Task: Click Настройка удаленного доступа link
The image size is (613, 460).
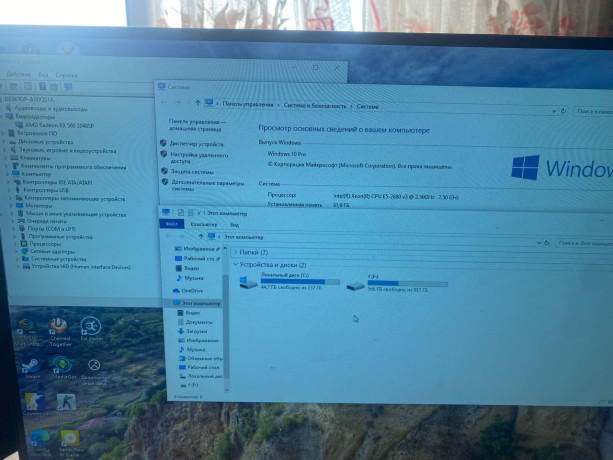Action: pos(199,158)
